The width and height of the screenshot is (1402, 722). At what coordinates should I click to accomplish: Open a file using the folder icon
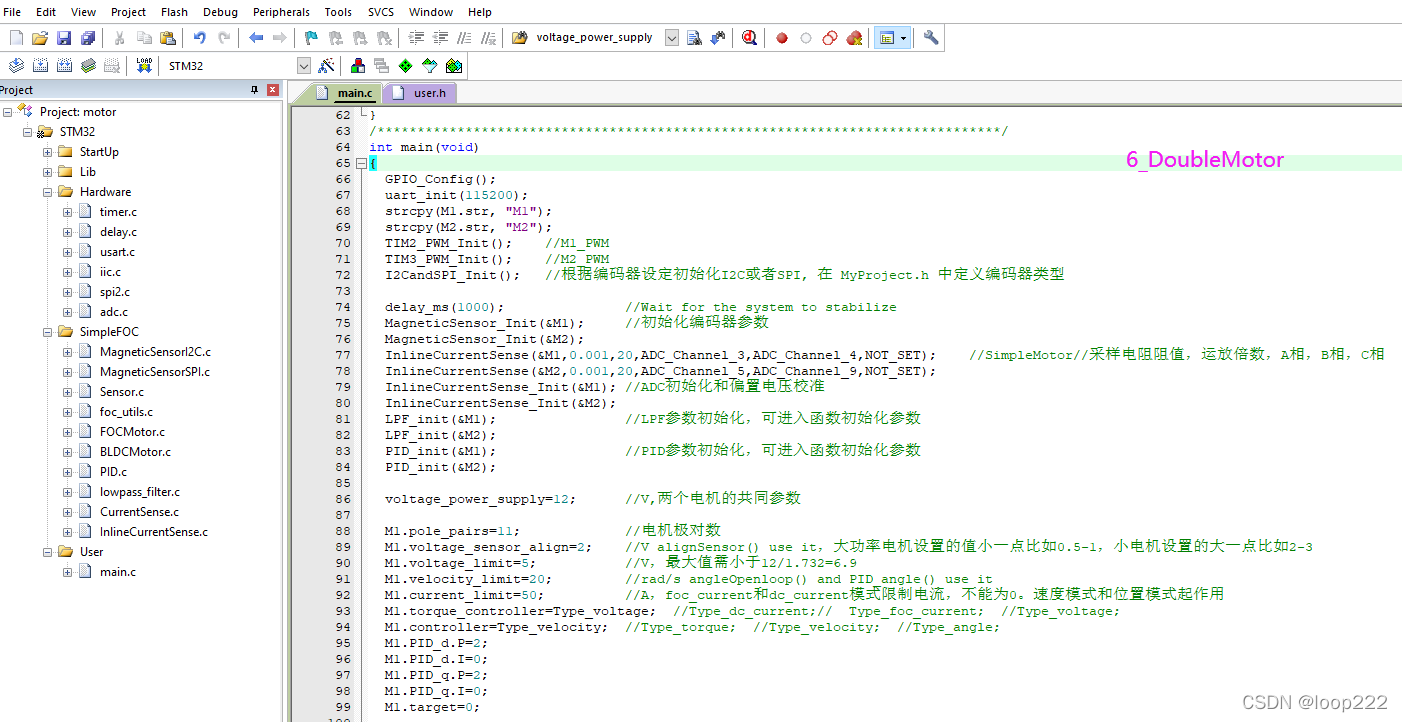40,38
